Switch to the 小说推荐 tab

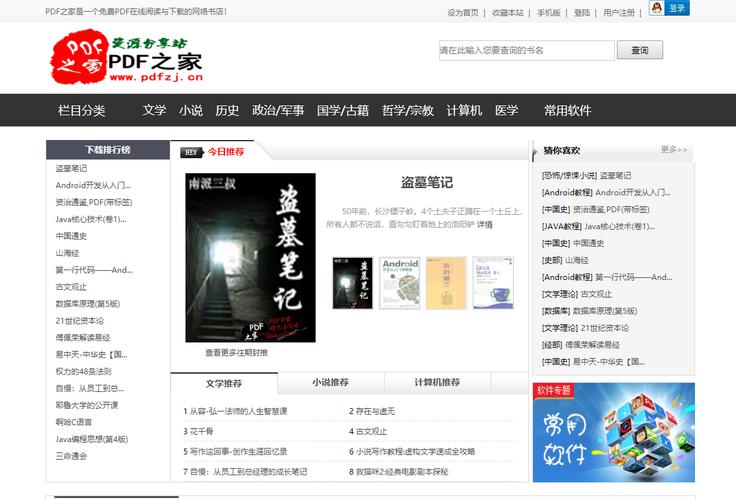tap(331, 383)
